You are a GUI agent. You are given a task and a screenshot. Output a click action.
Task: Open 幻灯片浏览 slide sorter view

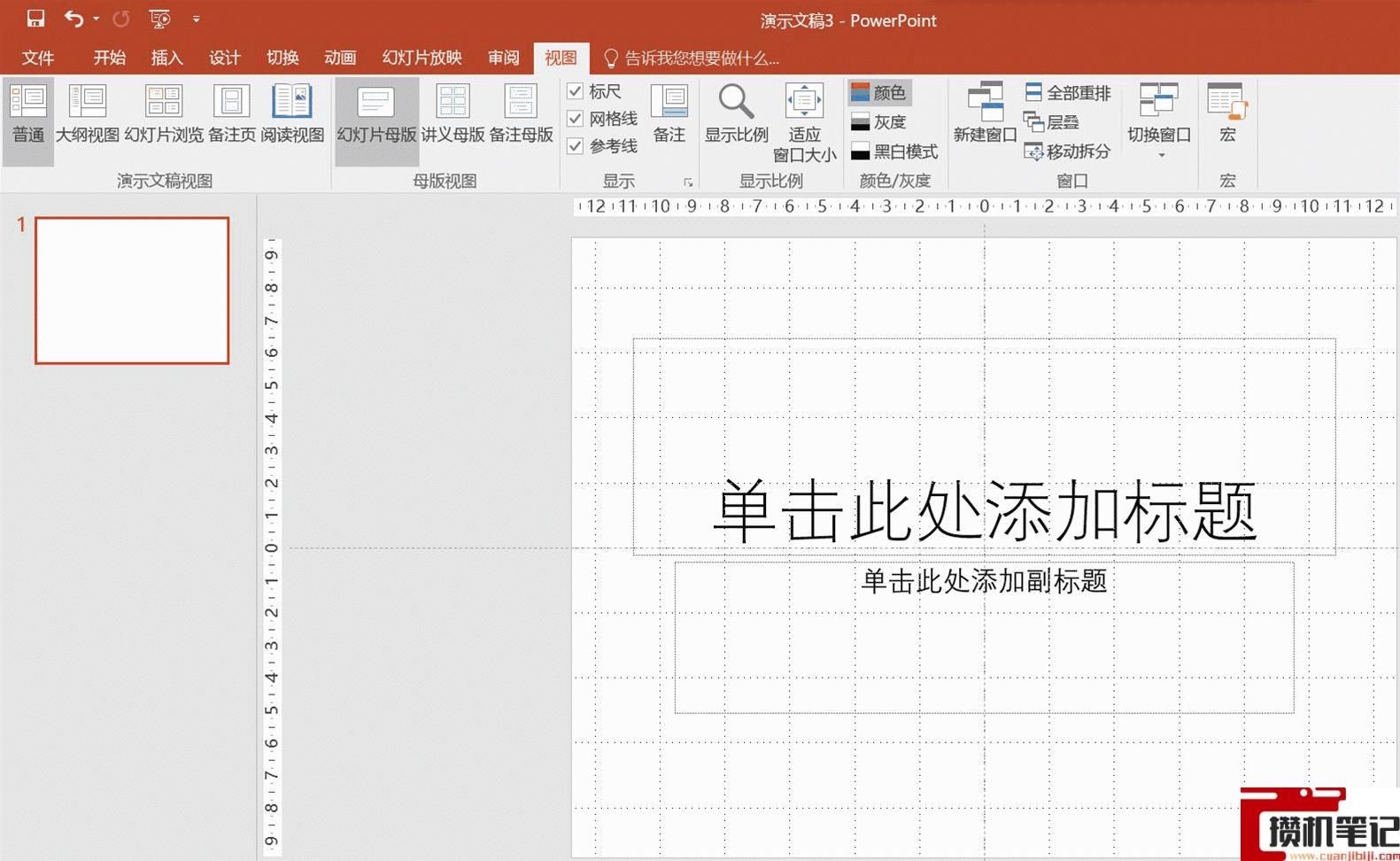[164, 115]
